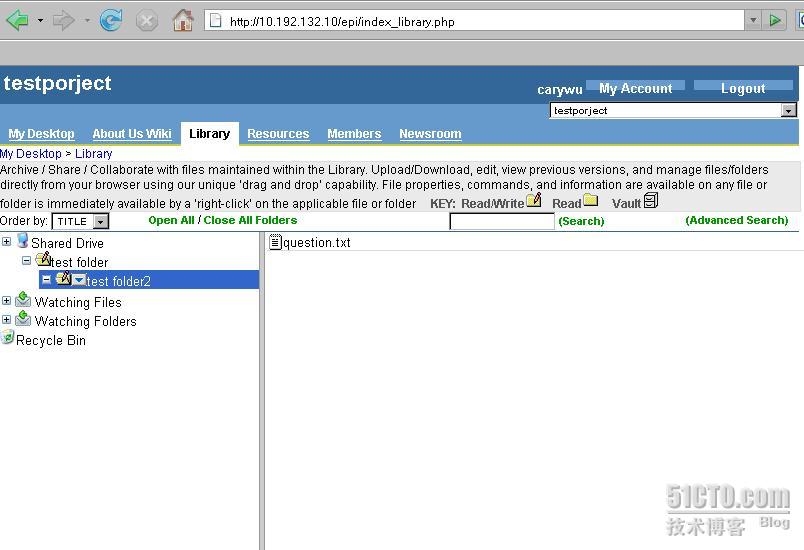Select the test folder2 tree item
Viewport: 804px width, 550px height.
[x=118, y=281]
